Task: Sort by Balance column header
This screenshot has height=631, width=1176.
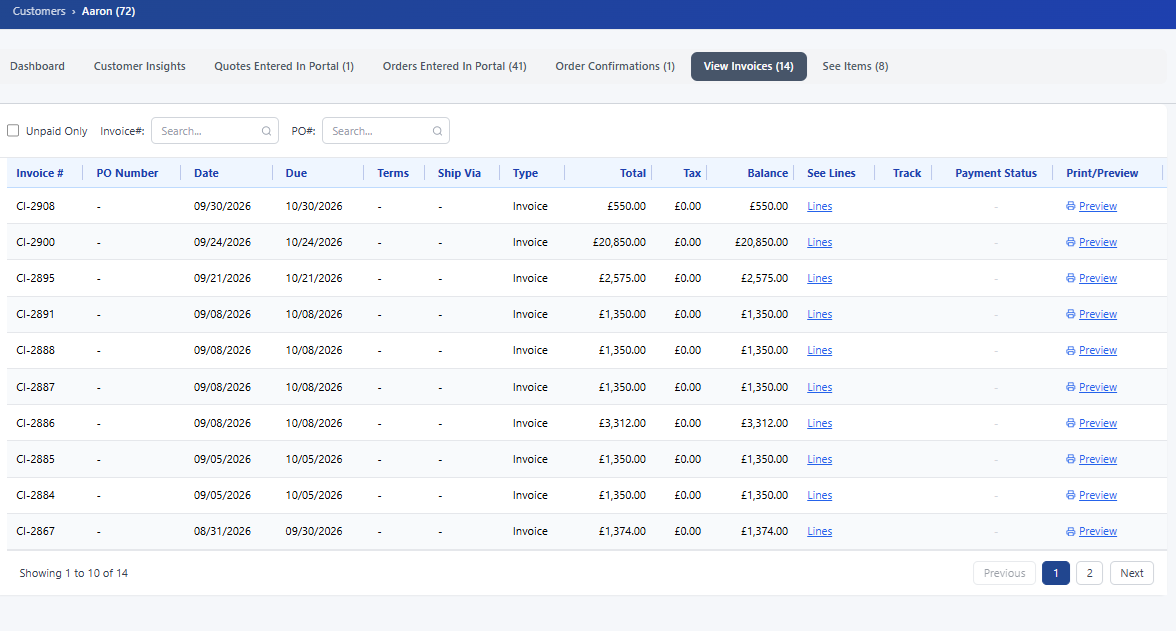Action: tap(767, 173)
